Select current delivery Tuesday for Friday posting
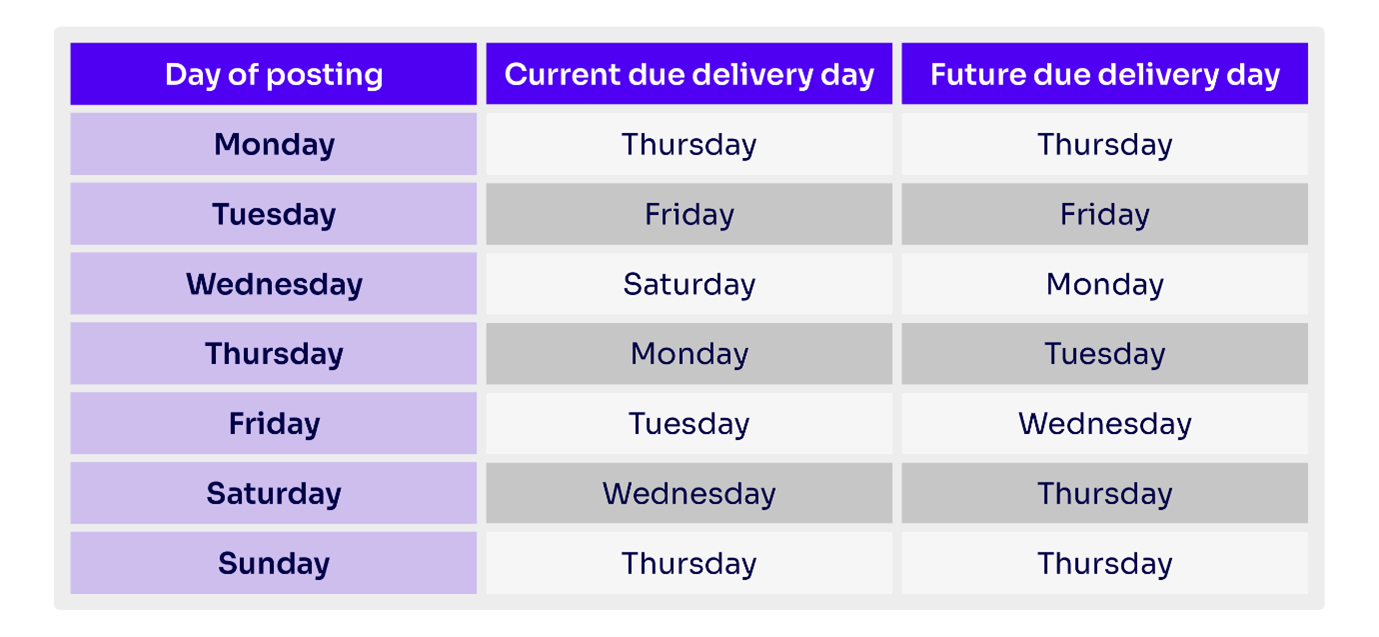This screenshot has height=637, width=1379. click(689, 423)
